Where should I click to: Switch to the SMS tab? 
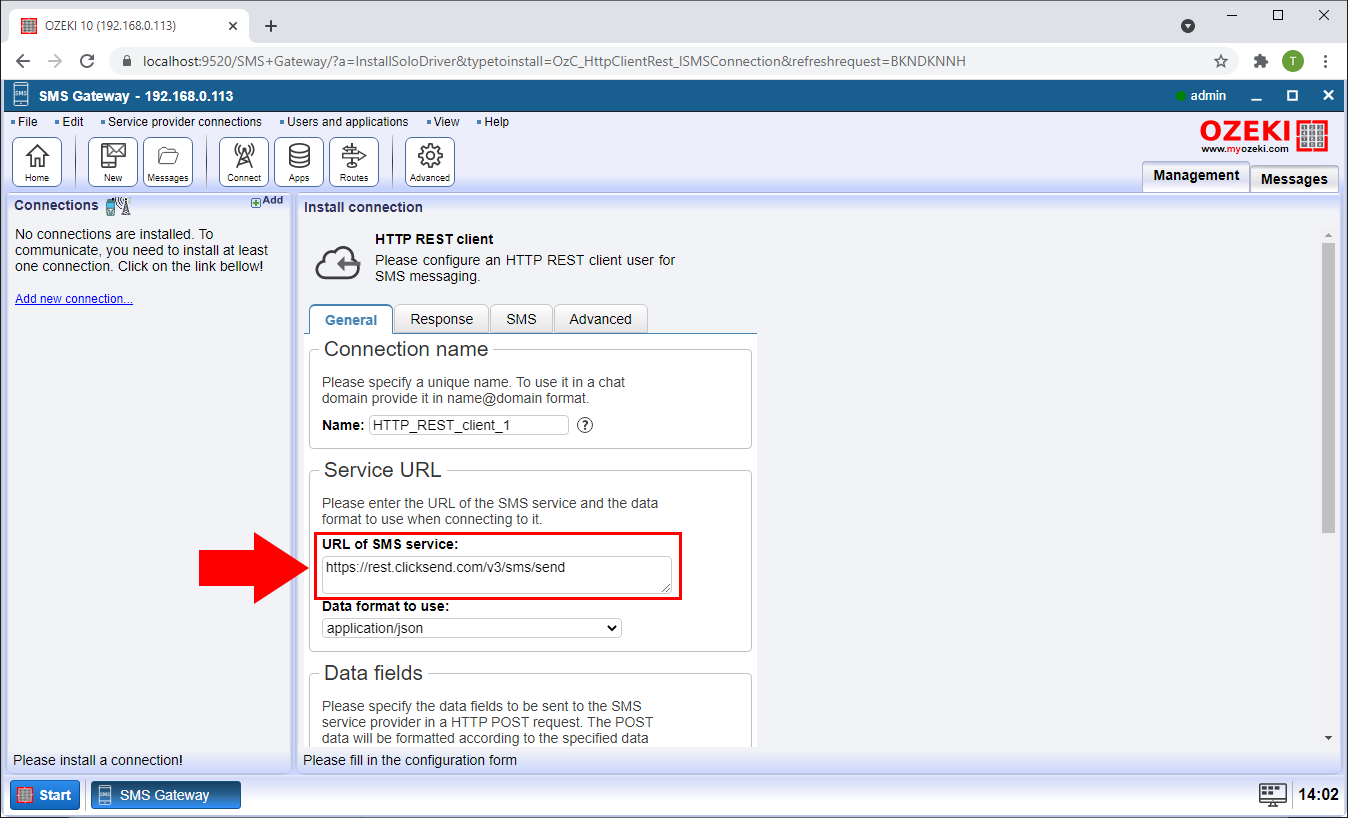tap(521, 319)
